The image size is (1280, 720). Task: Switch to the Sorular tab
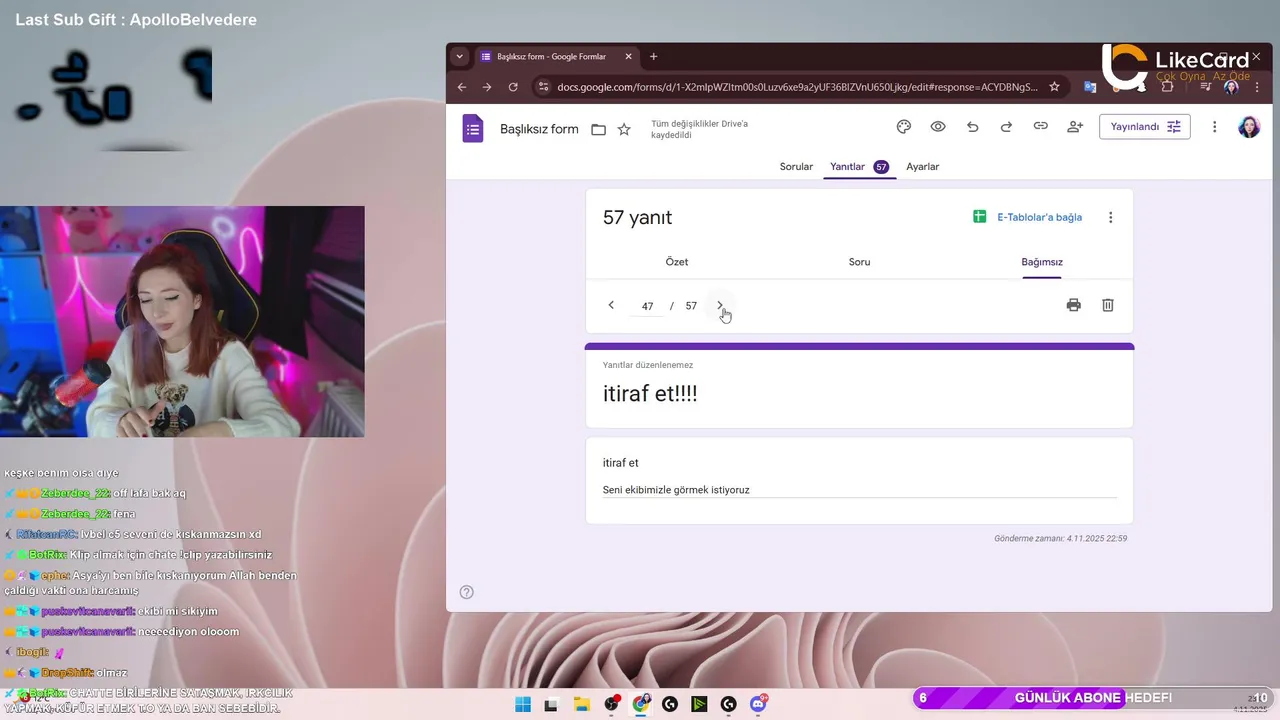(796, 167)
